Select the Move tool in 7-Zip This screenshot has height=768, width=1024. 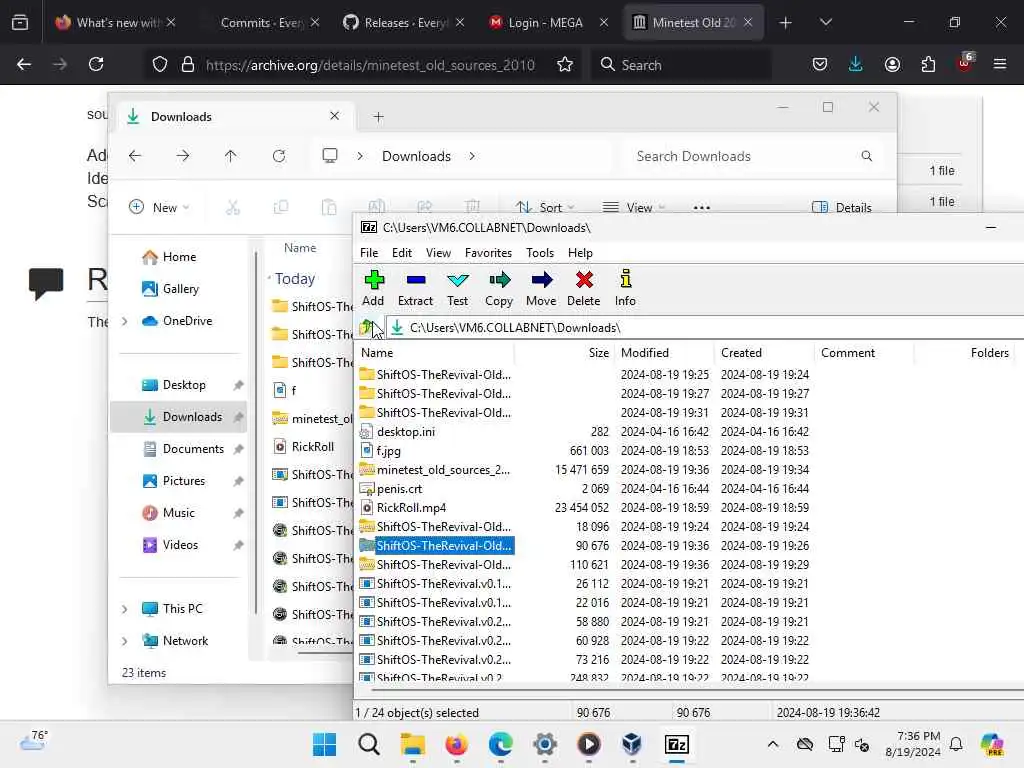(541, 288)
